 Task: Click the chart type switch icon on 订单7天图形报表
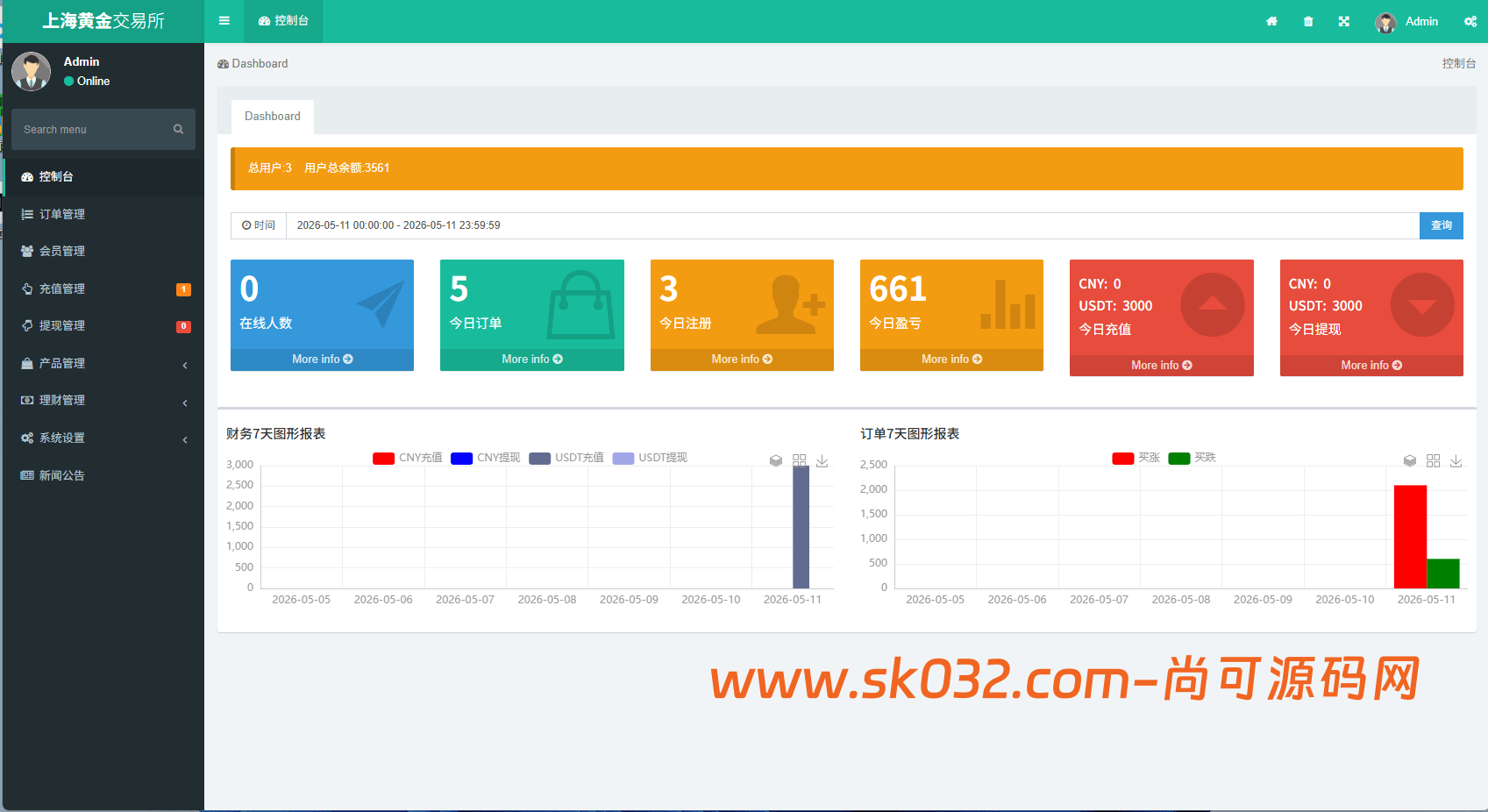1433,460
